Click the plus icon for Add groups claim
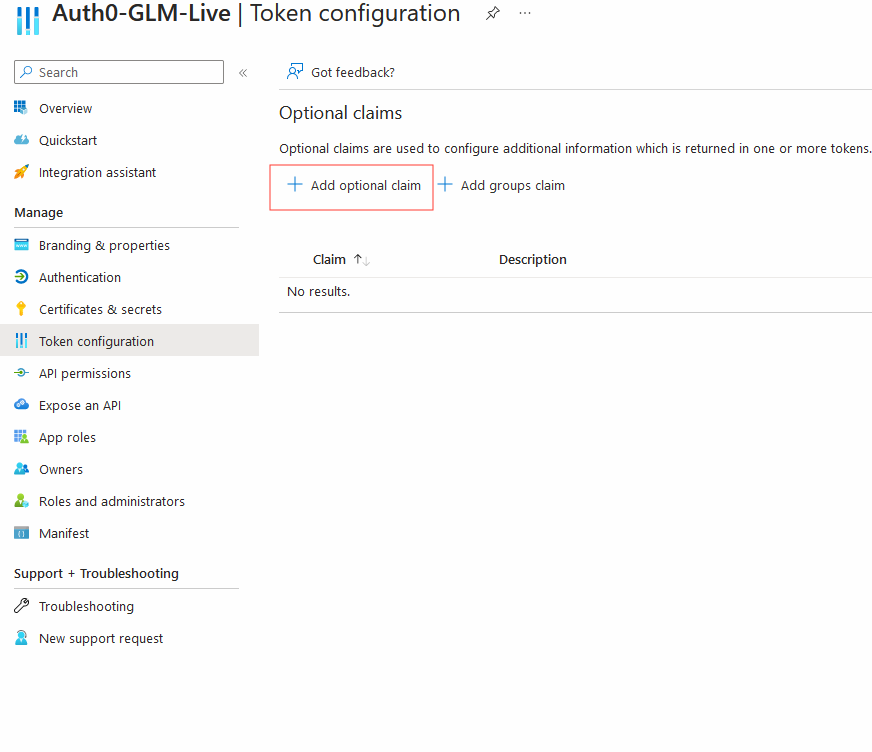The width and height of the screenshot is (872, 752). (x=445, y=185)
